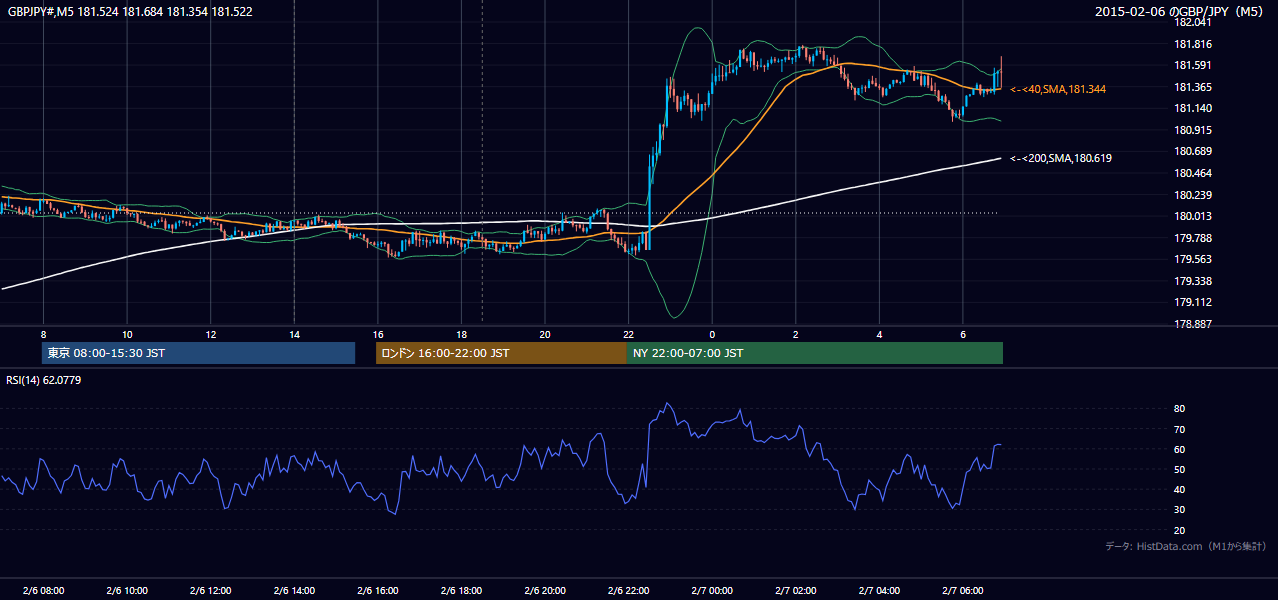Image resolution: width=1278 pixels, height=600 pixels.
Task: Click the London 16:00-22:00 JST session bar
Action: (x=501, y=353)
